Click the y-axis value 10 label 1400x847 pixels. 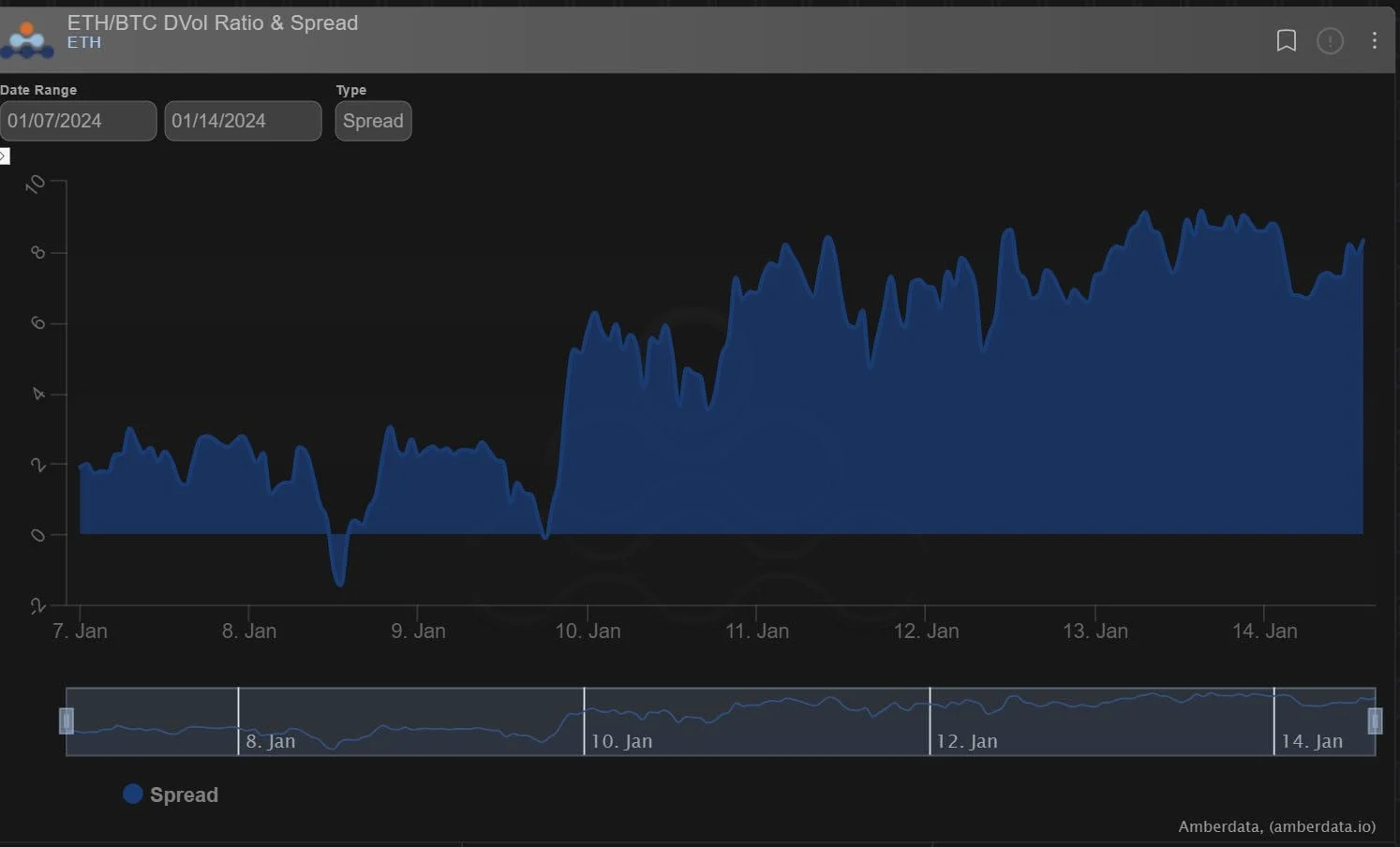(x=36, y=185)
